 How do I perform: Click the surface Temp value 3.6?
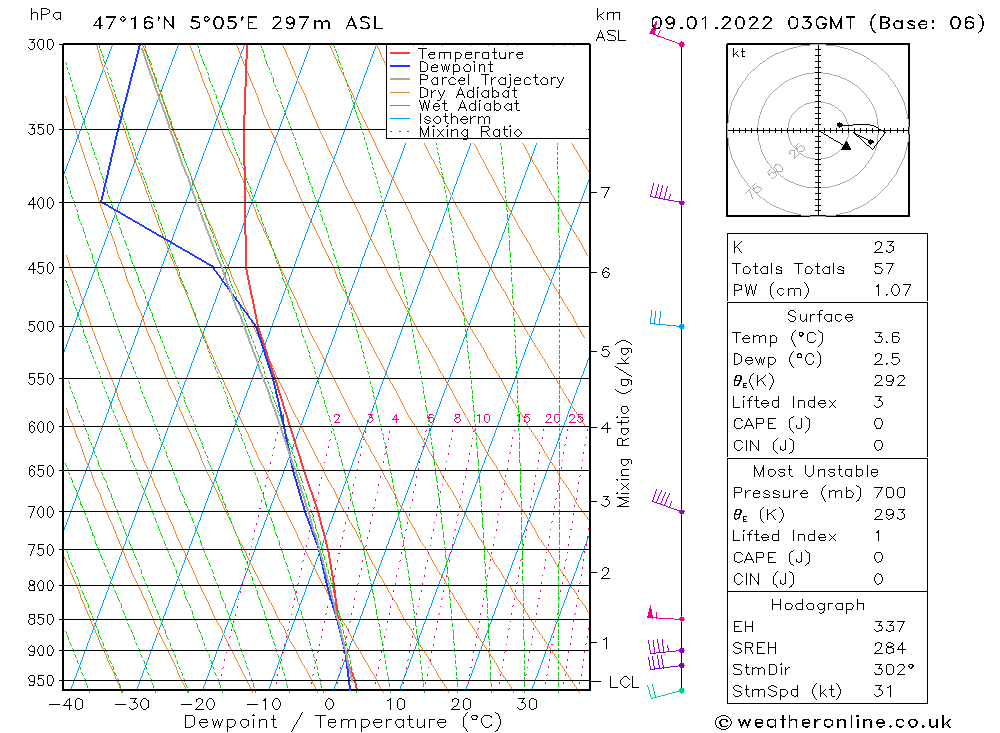887,337
